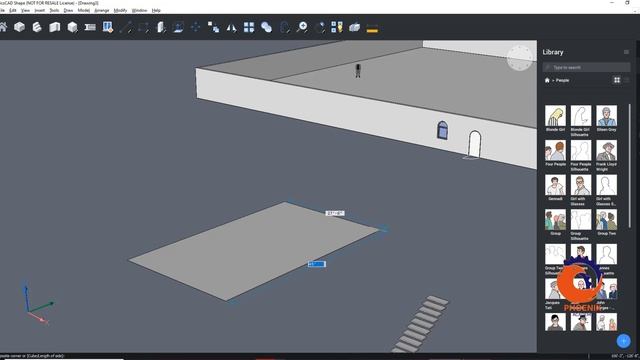Click the highlighted blue dimension input field
Image resolution: width=640 pixels, height=360 pixels.
click(x=317, y=264)
